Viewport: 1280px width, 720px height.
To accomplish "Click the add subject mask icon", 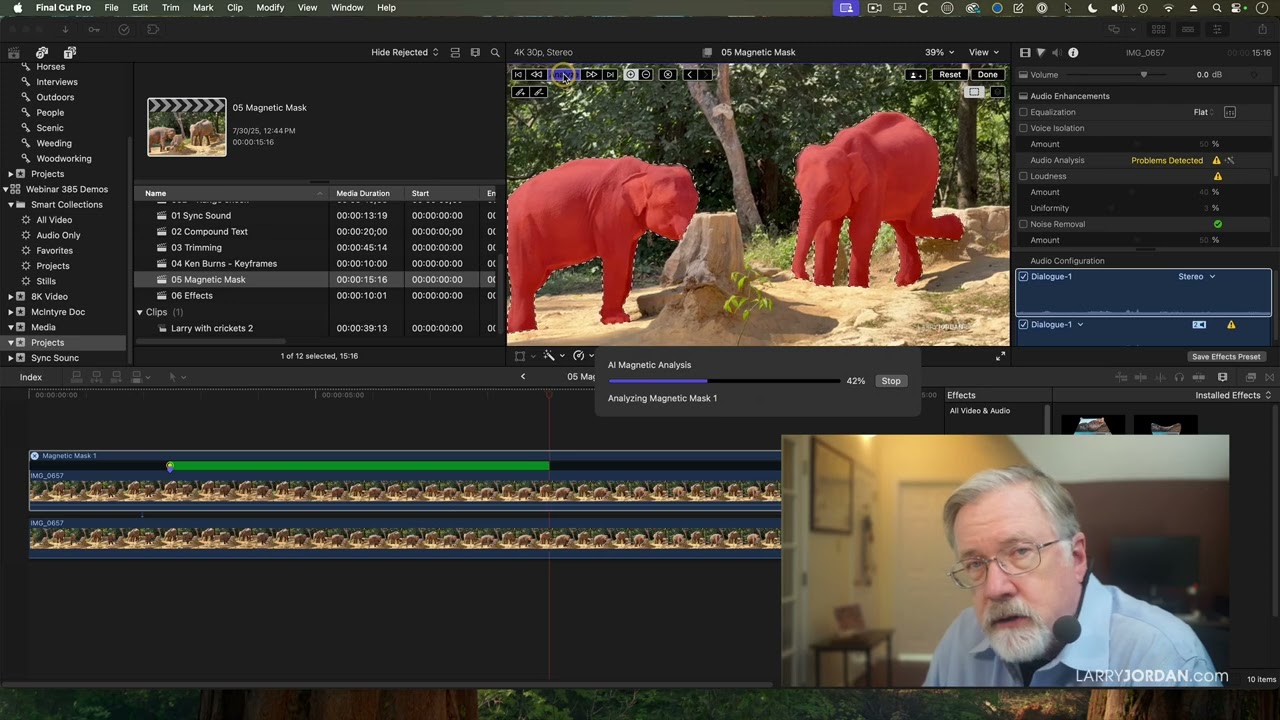I will pyautogui.click(x=916, y=74).
